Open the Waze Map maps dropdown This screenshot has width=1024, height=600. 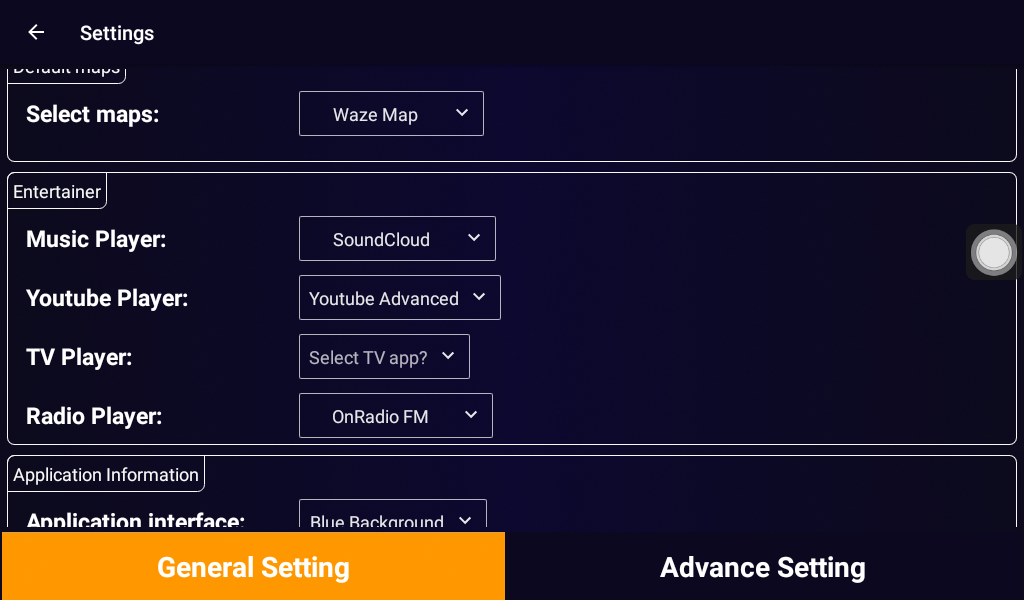391,114
